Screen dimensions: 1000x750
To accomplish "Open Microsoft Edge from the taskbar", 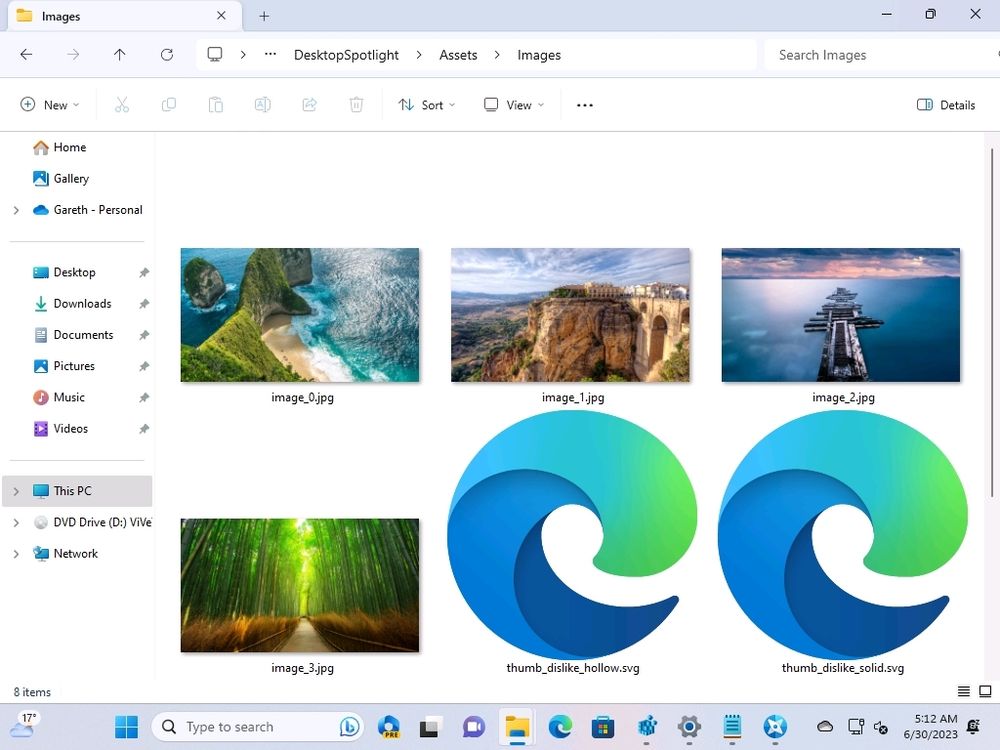I will point(560,726).
